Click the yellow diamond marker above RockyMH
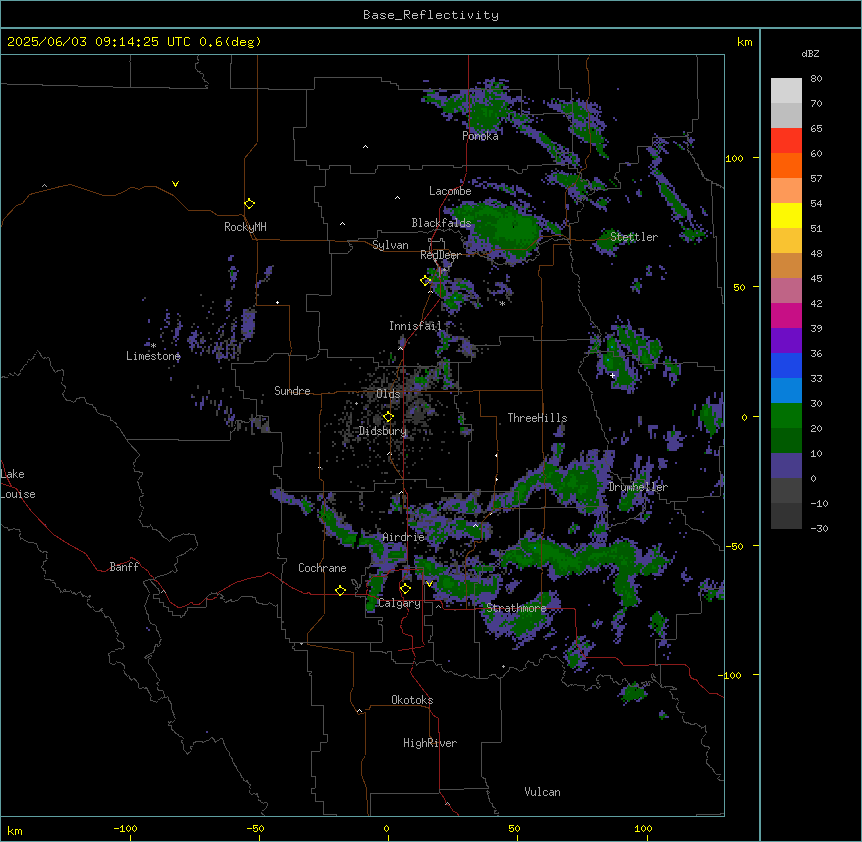 click(x=250, y=203)
